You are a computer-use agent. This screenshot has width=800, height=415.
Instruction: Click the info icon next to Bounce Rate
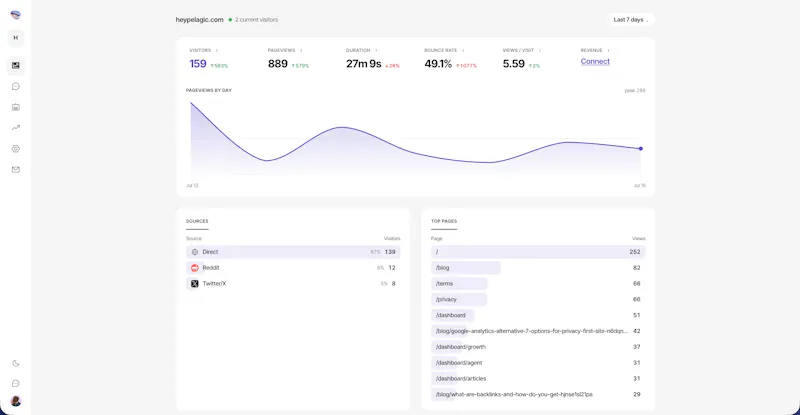(x=463, y=51)
